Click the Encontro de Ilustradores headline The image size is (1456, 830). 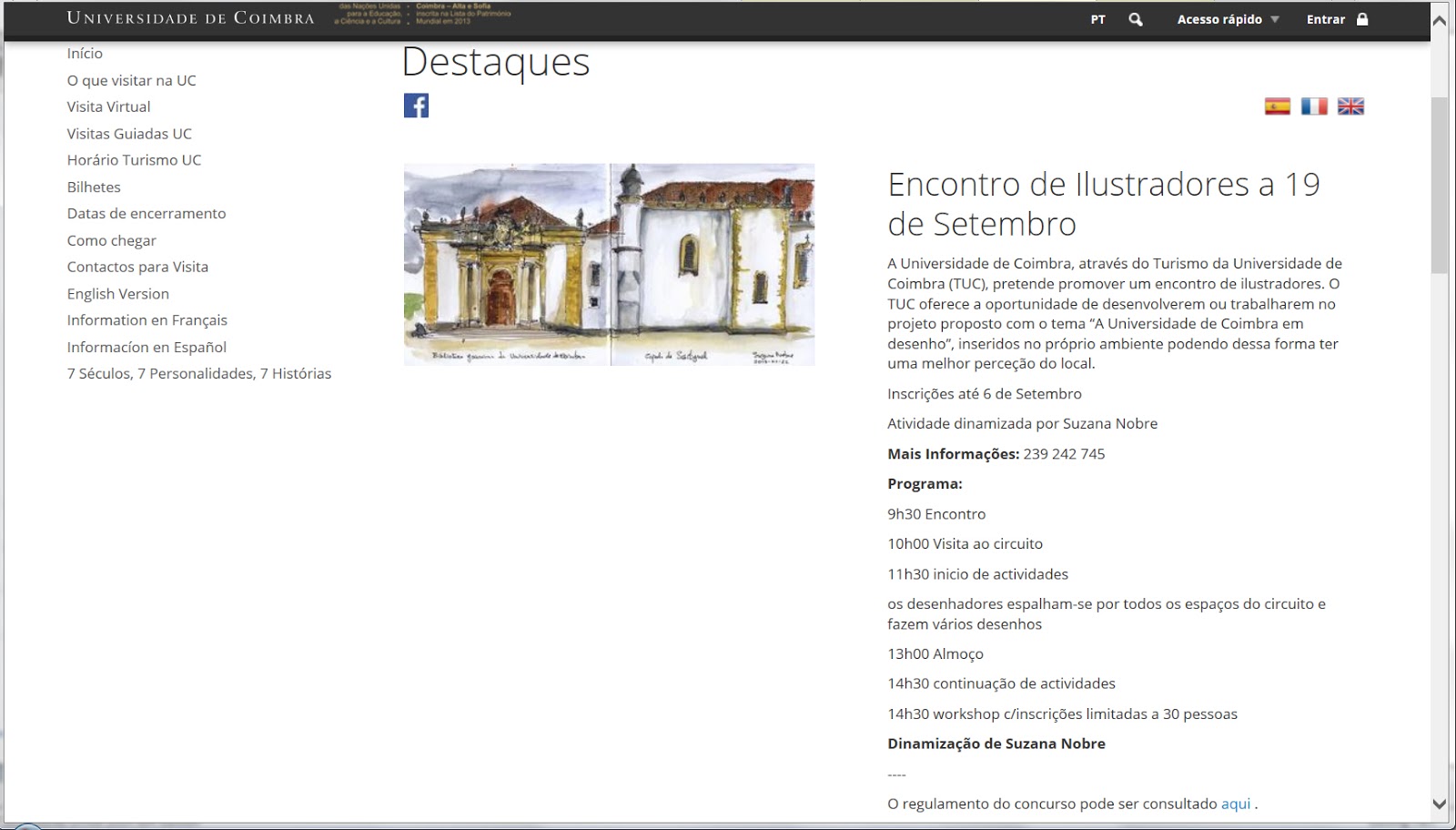(1104, 204)
